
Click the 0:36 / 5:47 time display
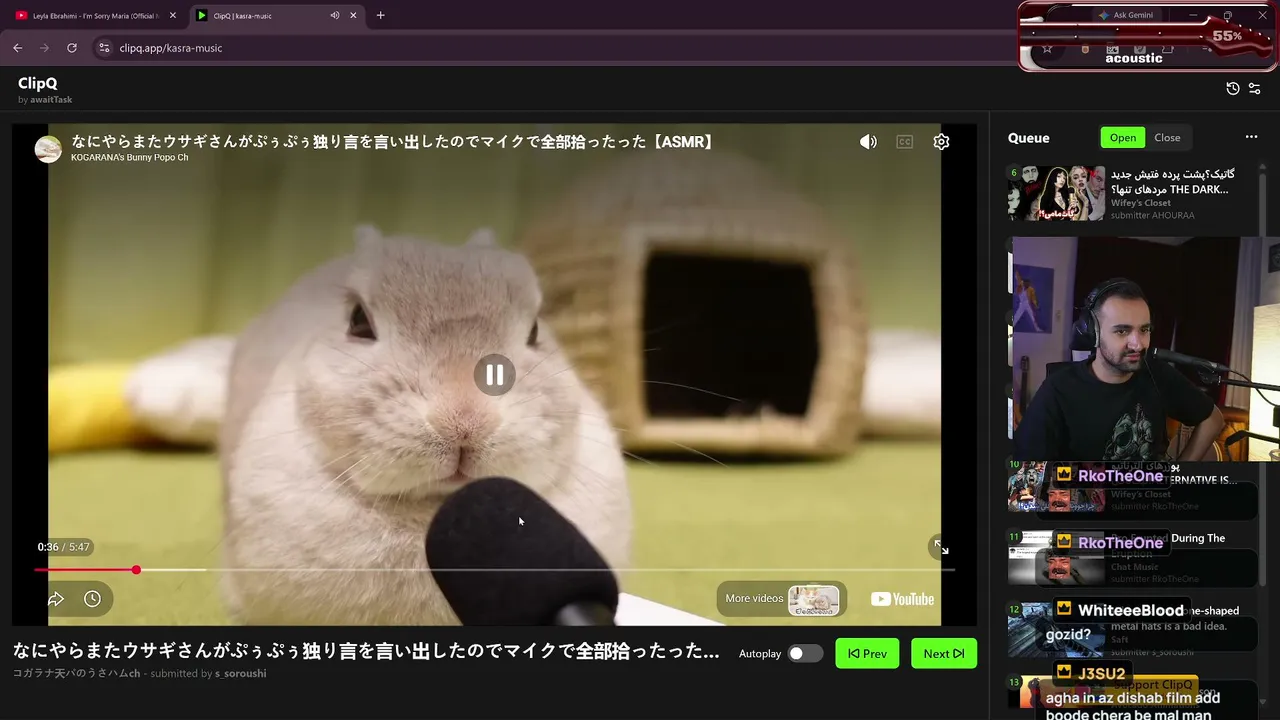point(64,547)
